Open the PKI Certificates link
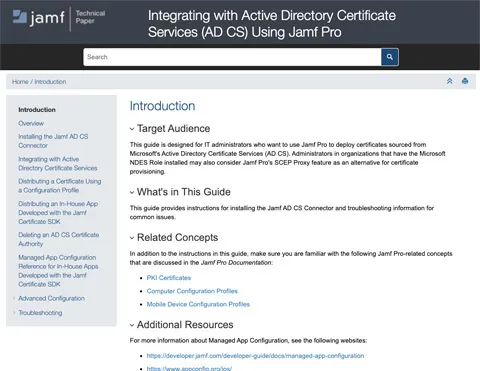The image size is (480, 371). [169, 278]
